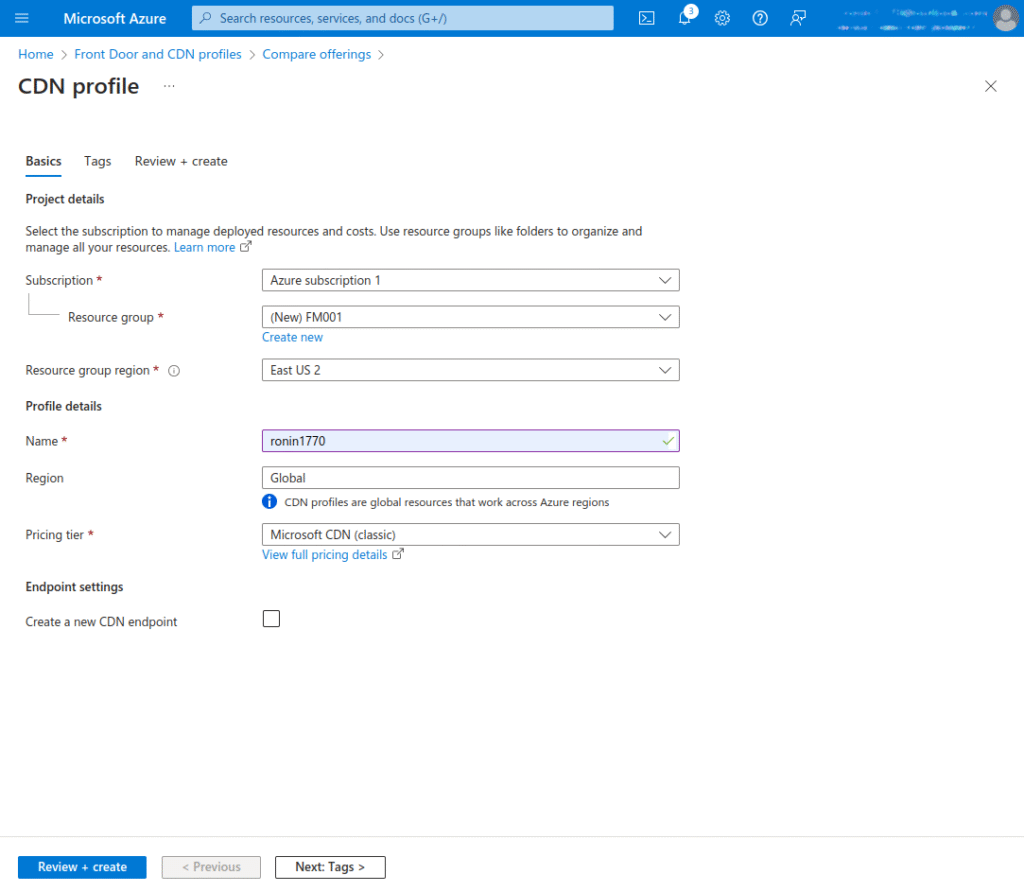Open the Subscription dropdown

[471, 280]
